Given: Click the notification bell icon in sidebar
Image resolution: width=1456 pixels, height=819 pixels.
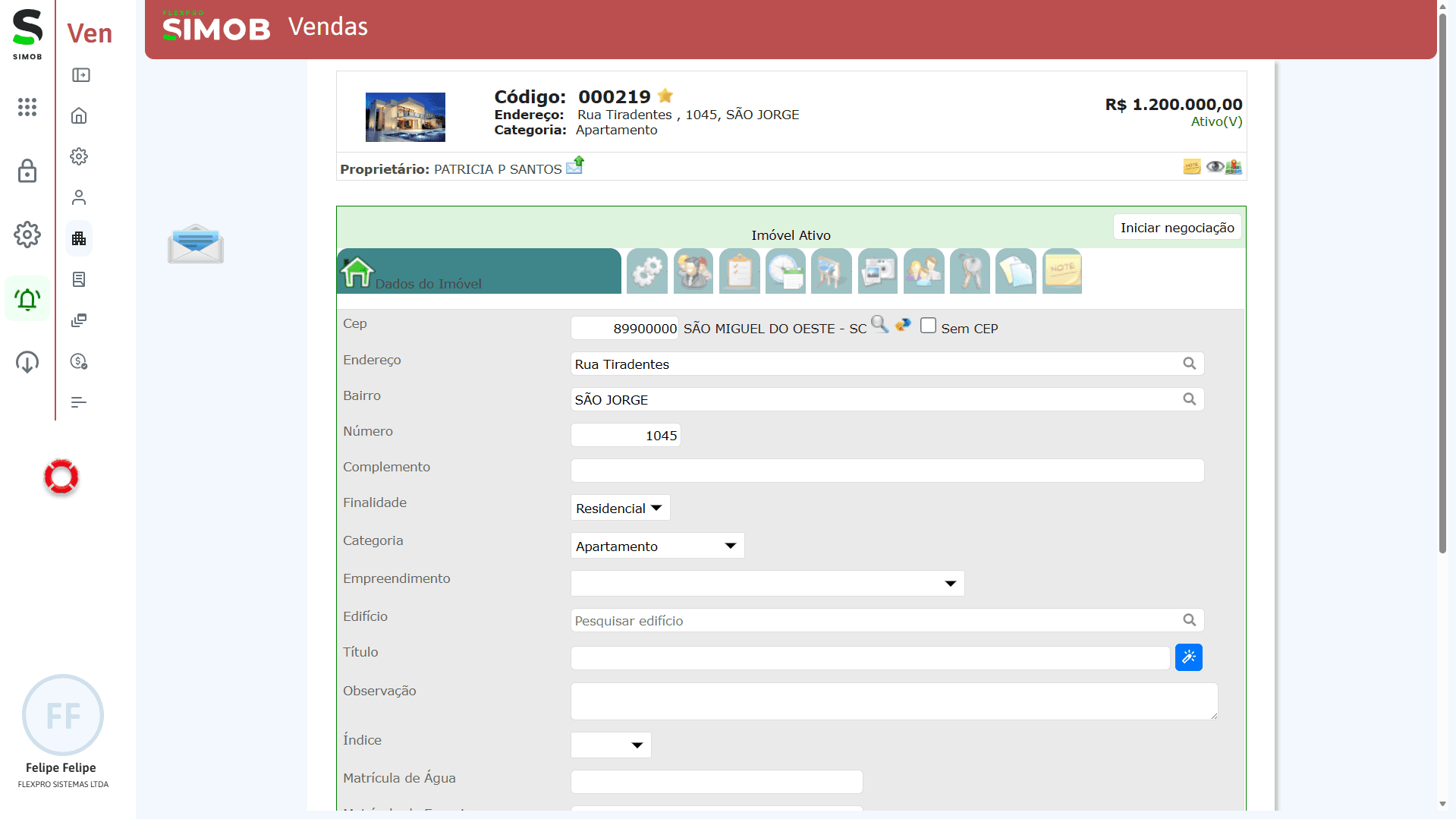Looking at the screenshot, I should (x=27, y=299).
